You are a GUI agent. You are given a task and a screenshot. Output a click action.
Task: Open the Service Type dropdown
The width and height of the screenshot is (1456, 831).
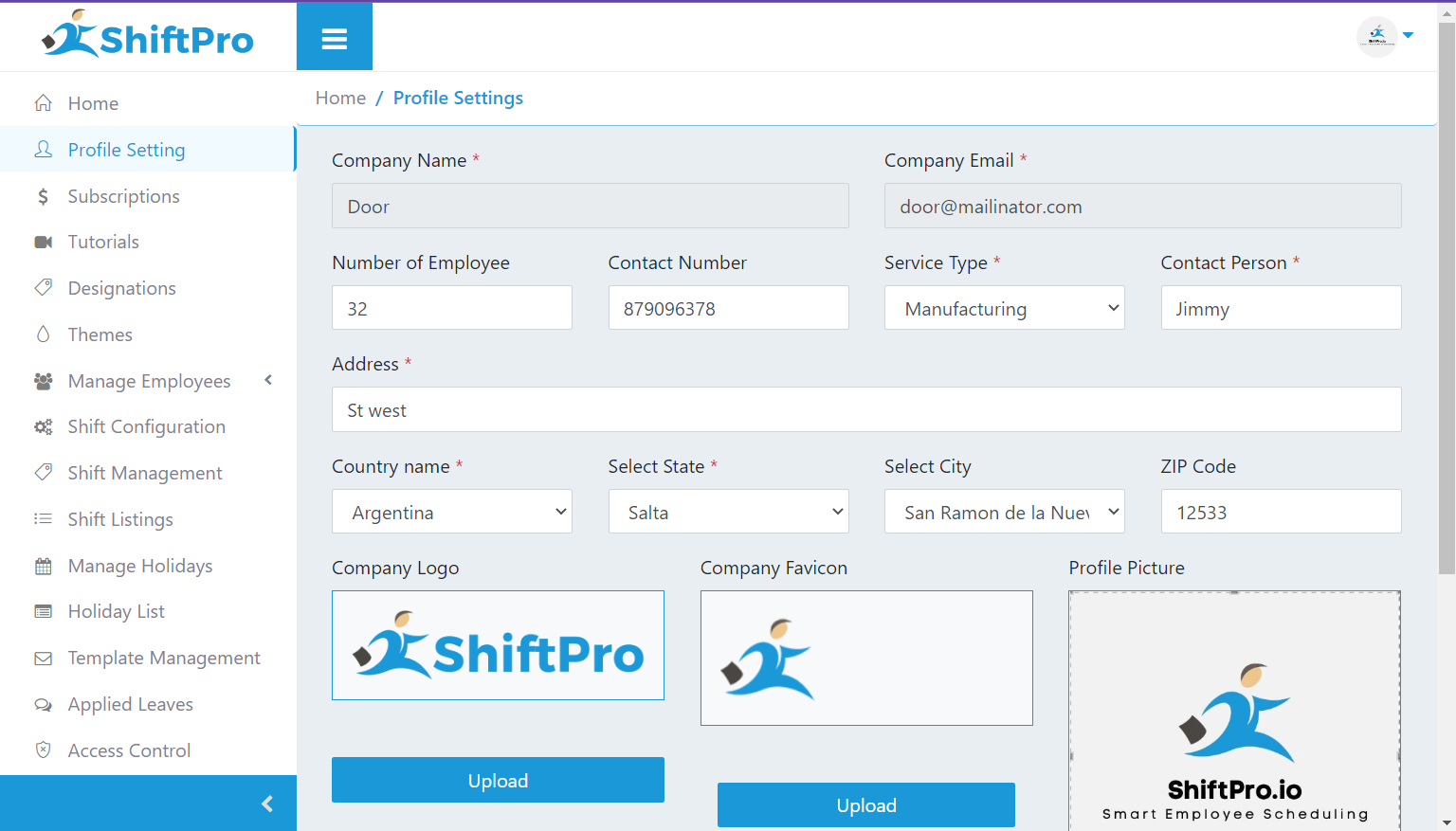(1004, 308)
